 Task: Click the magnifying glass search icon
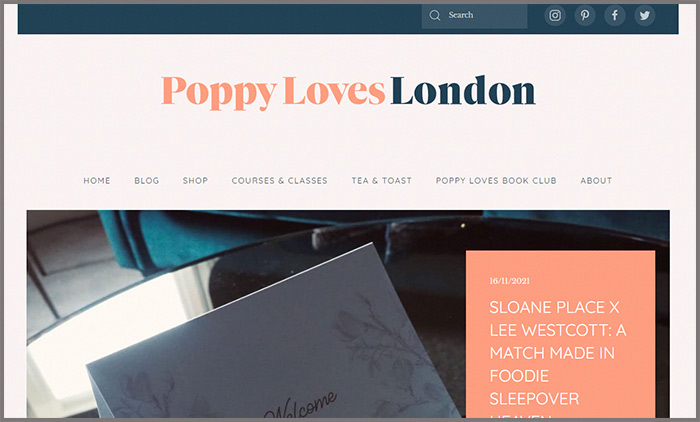(434, 16)
